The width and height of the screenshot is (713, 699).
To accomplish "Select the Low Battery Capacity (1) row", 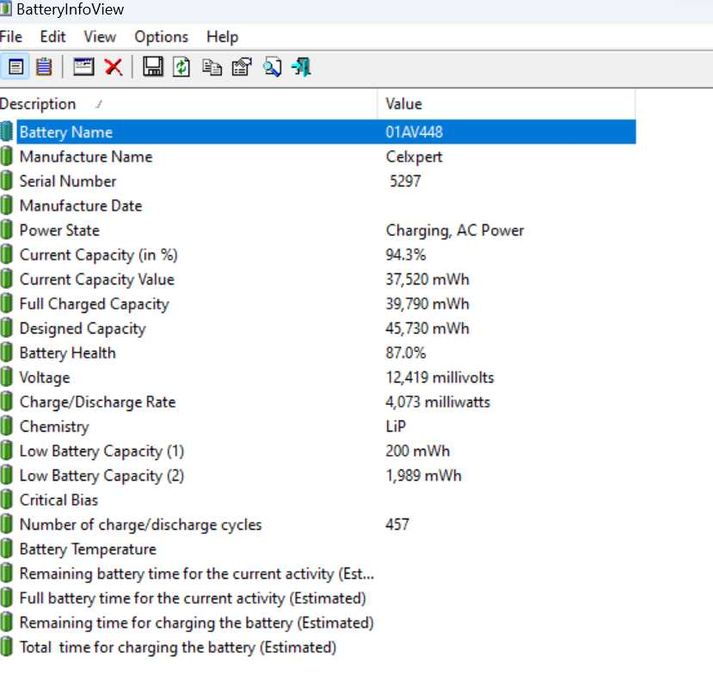I will [x=318, y=451].
